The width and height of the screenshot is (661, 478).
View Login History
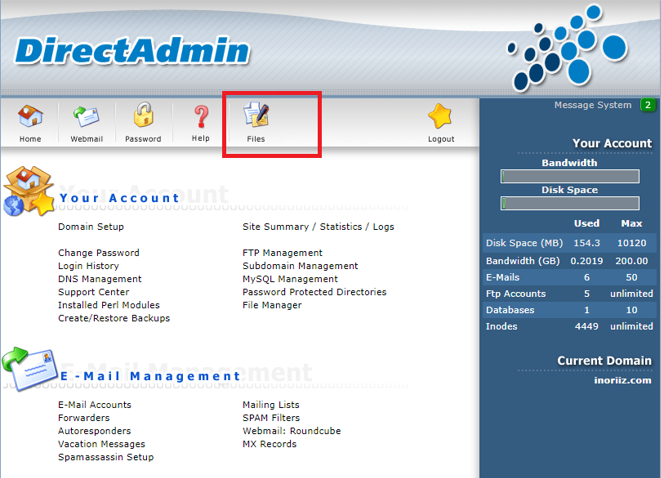(89, 266)
